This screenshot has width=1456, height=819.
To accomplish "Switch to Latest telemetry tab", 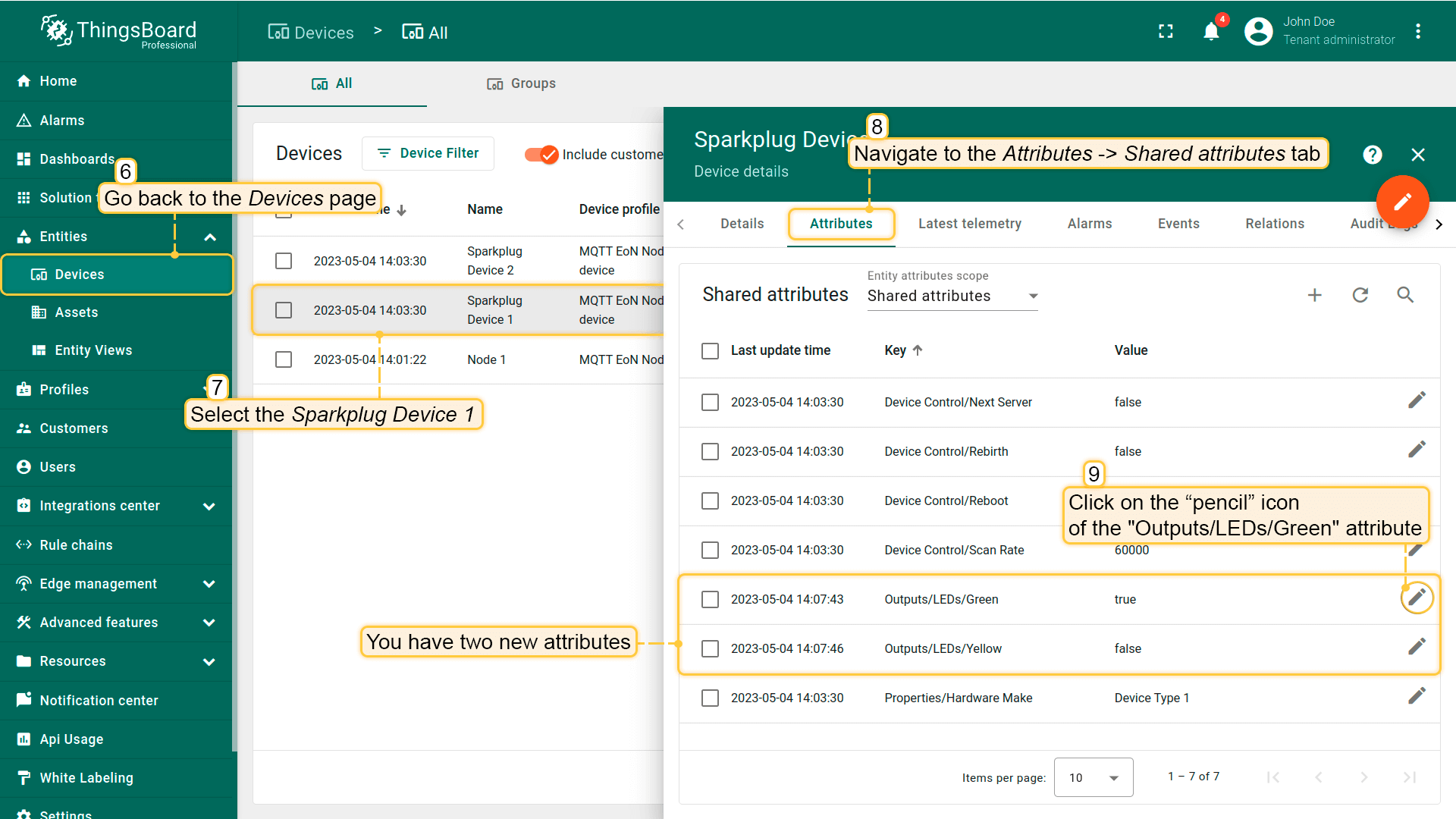I will pos(969,224).
